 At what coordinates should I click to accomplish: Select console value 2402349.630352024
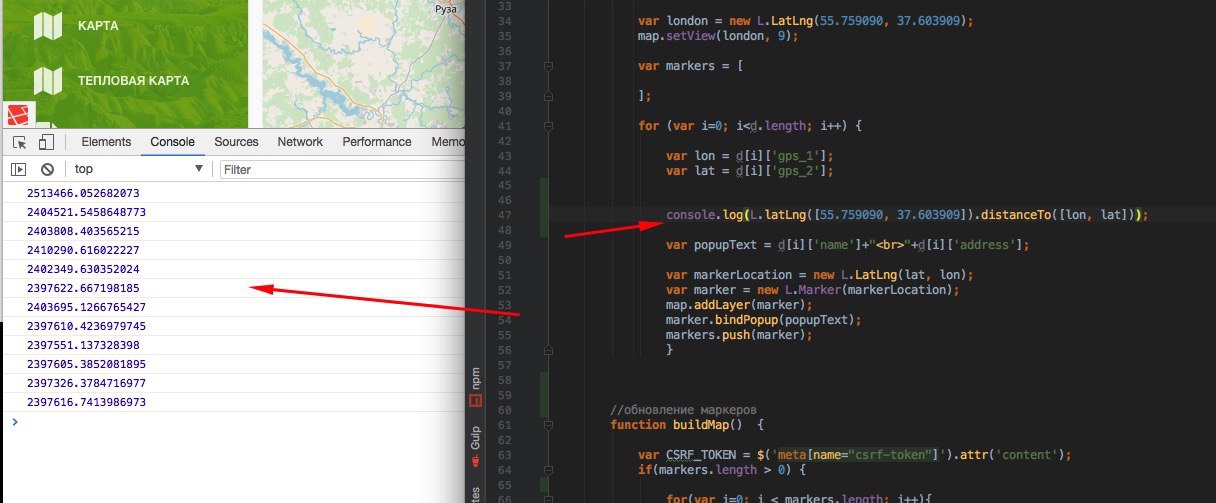pyautogui.click(x=83, y=269)
